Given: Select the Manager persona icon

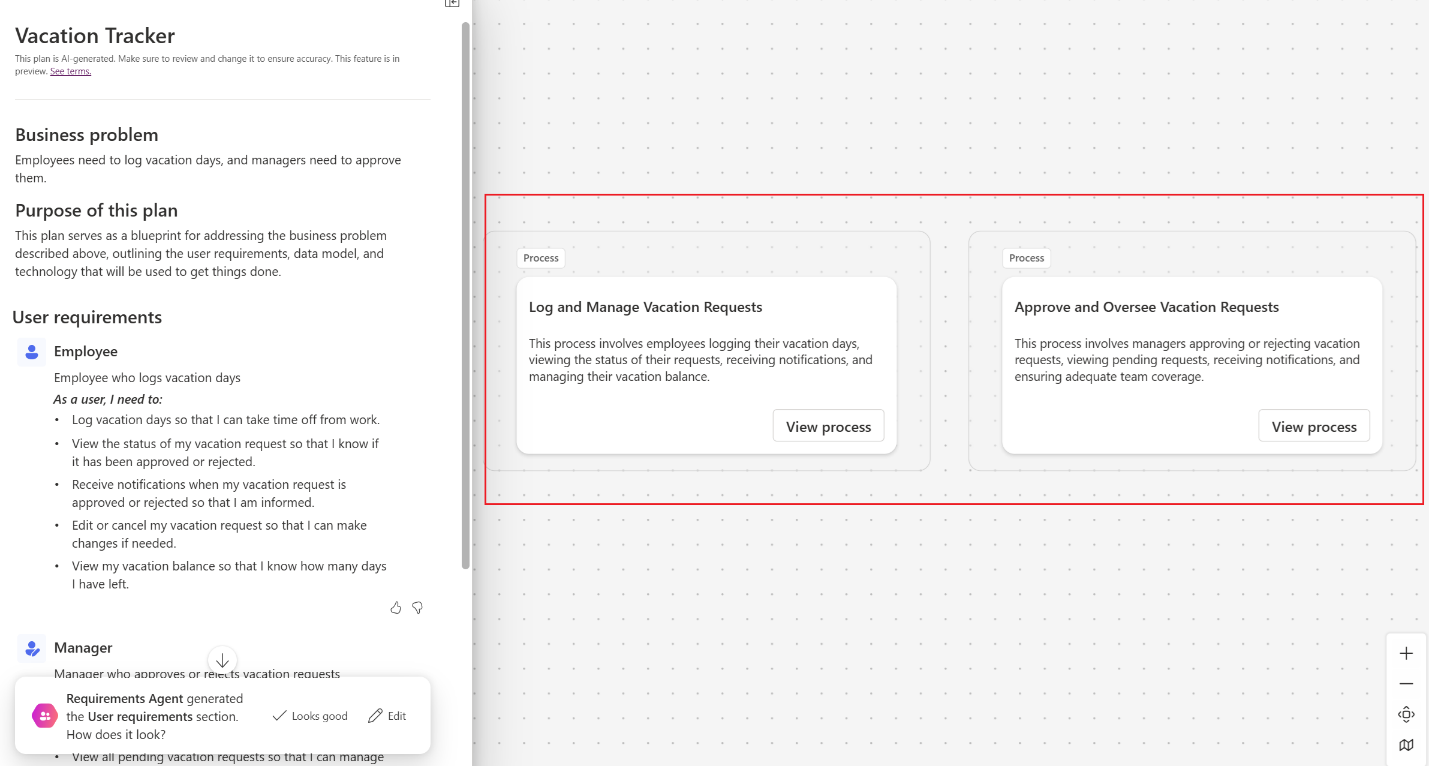Looking at the screenshot, I should [30, 648].
